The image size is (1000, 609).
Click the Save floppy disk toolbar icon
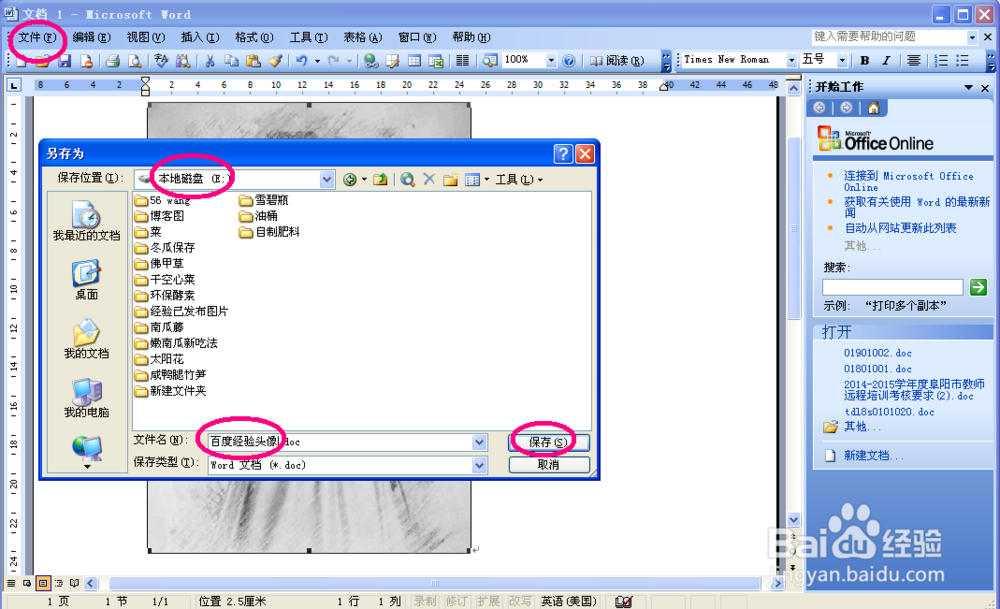[x=64, y=61]
